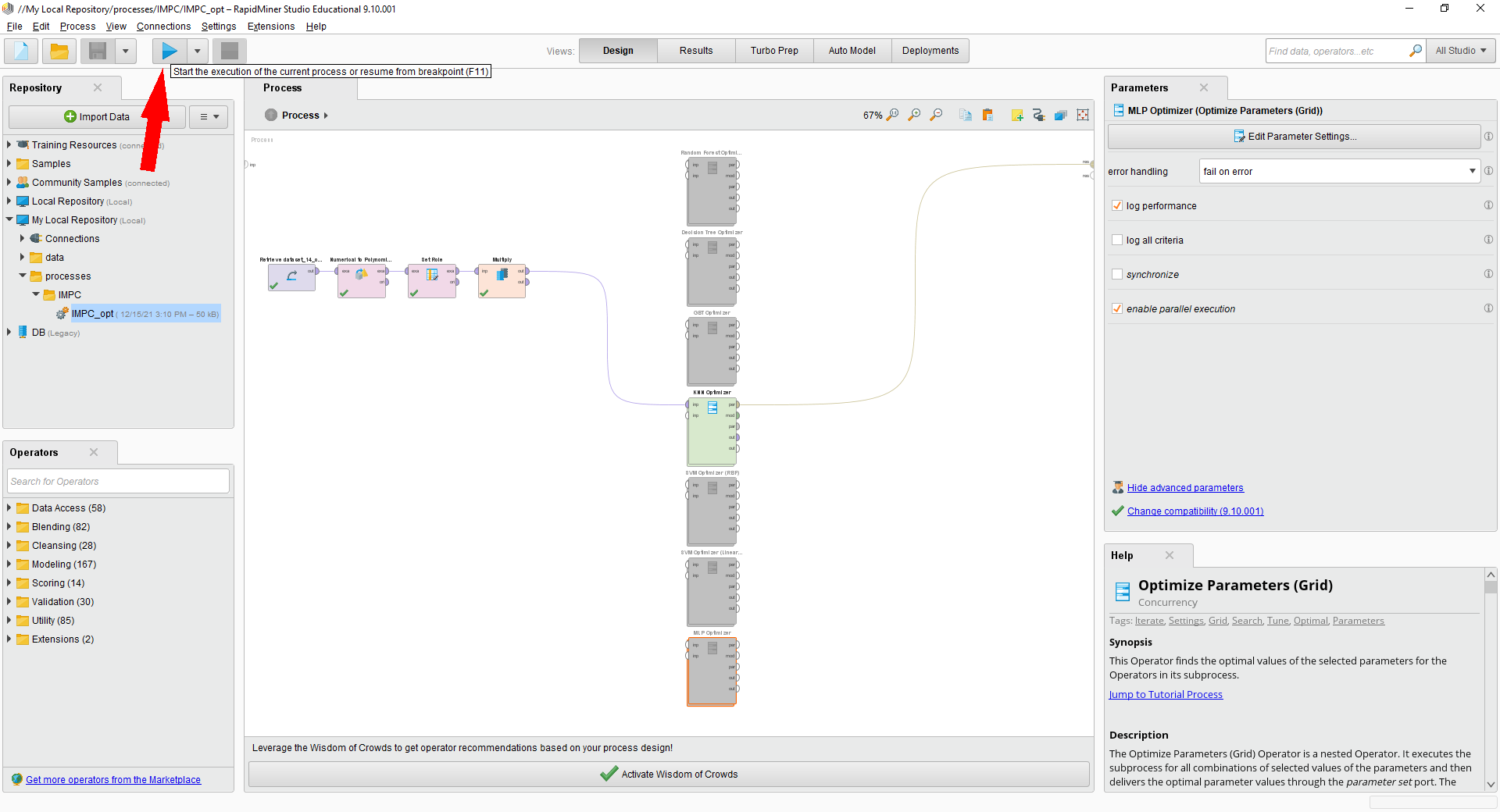This screenshot has height=812, width=1500.
Task: Click the Open Process folder icon
Action: pyautogui.click(x=59, y=51)
